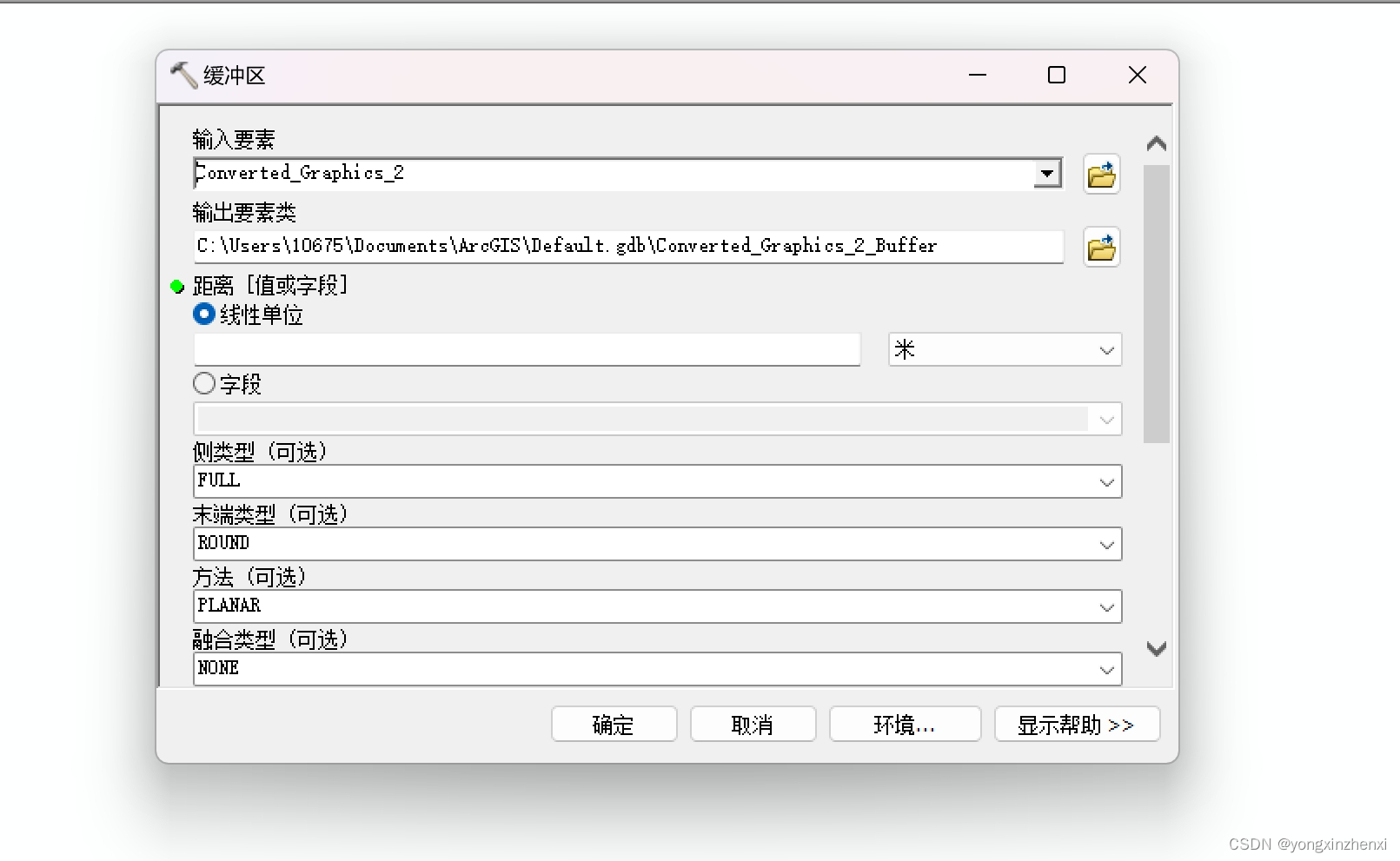Expand the 侧类型 FULL dropdown

coord(658,481)
